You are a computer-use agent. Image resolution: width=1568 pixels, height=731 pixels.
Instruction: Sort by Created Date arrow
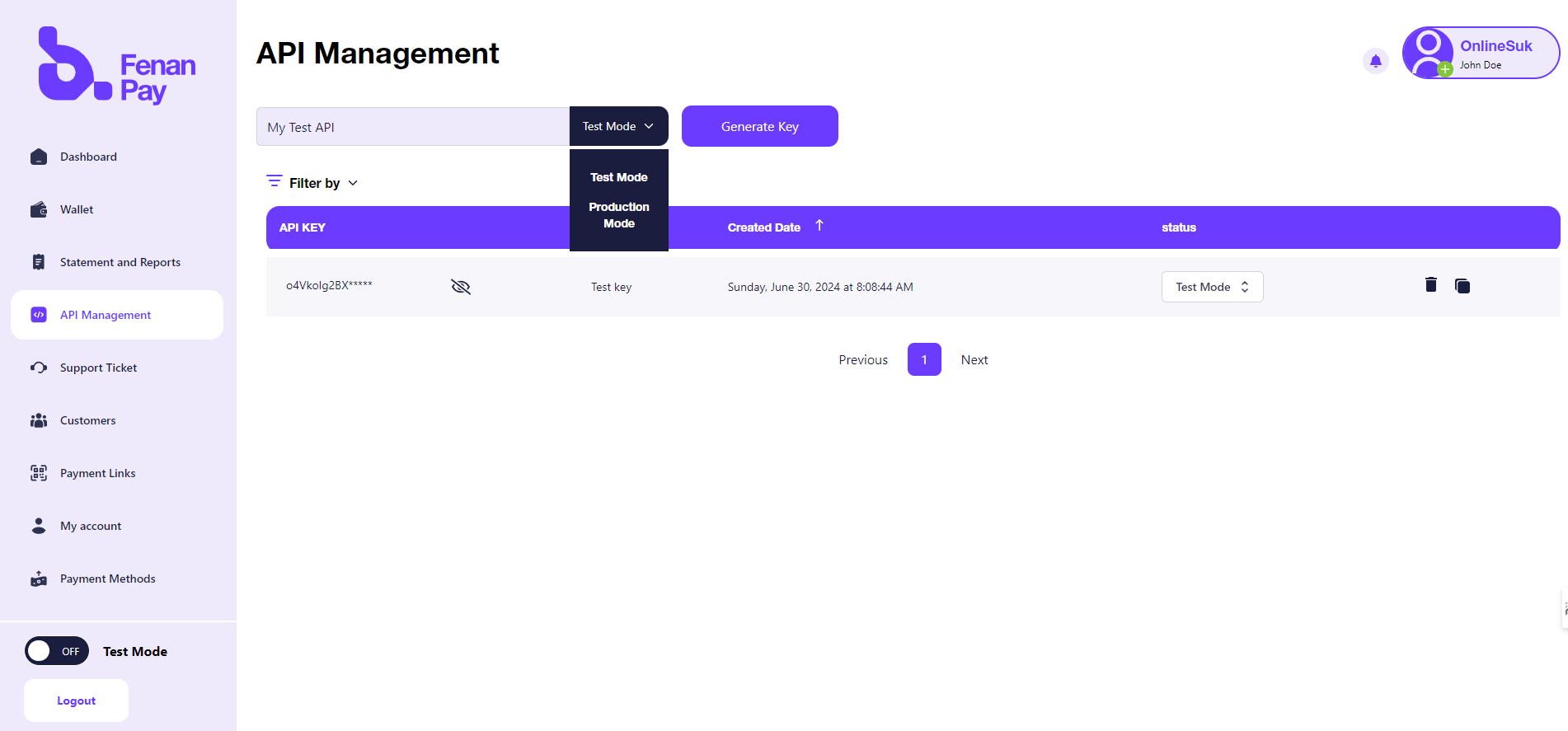tap(819, 225)
